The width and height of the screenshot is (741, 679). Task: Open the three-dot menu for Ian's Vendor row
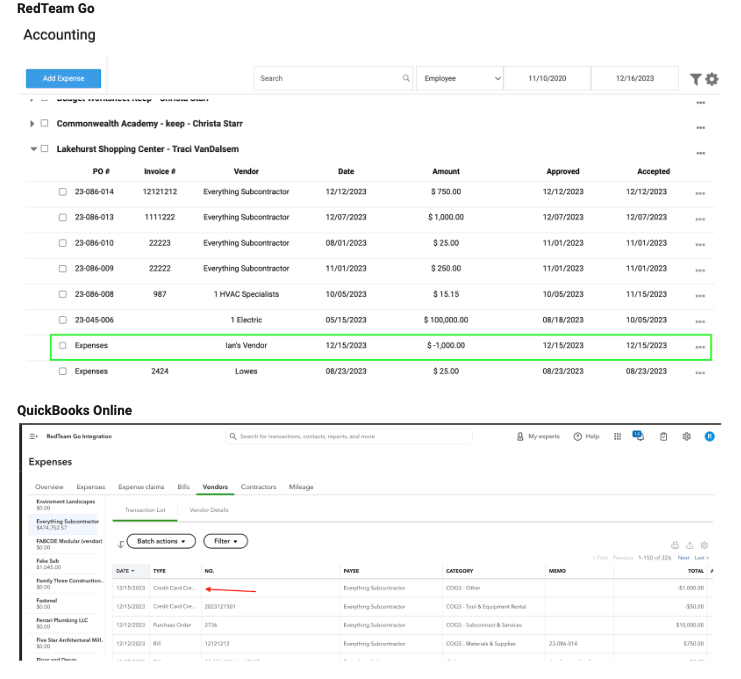coord(700,346)
